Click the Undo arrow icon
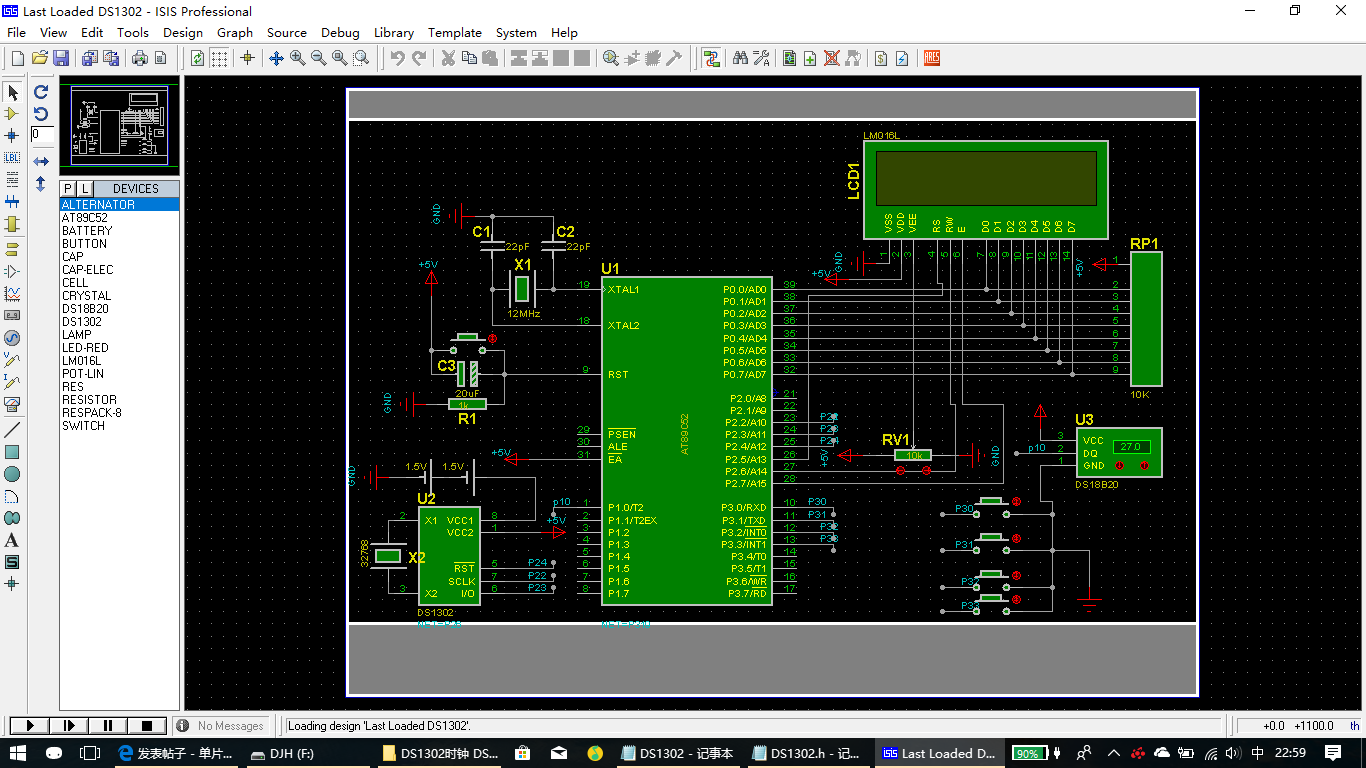The image size is (1366, 768). (398, 58)
